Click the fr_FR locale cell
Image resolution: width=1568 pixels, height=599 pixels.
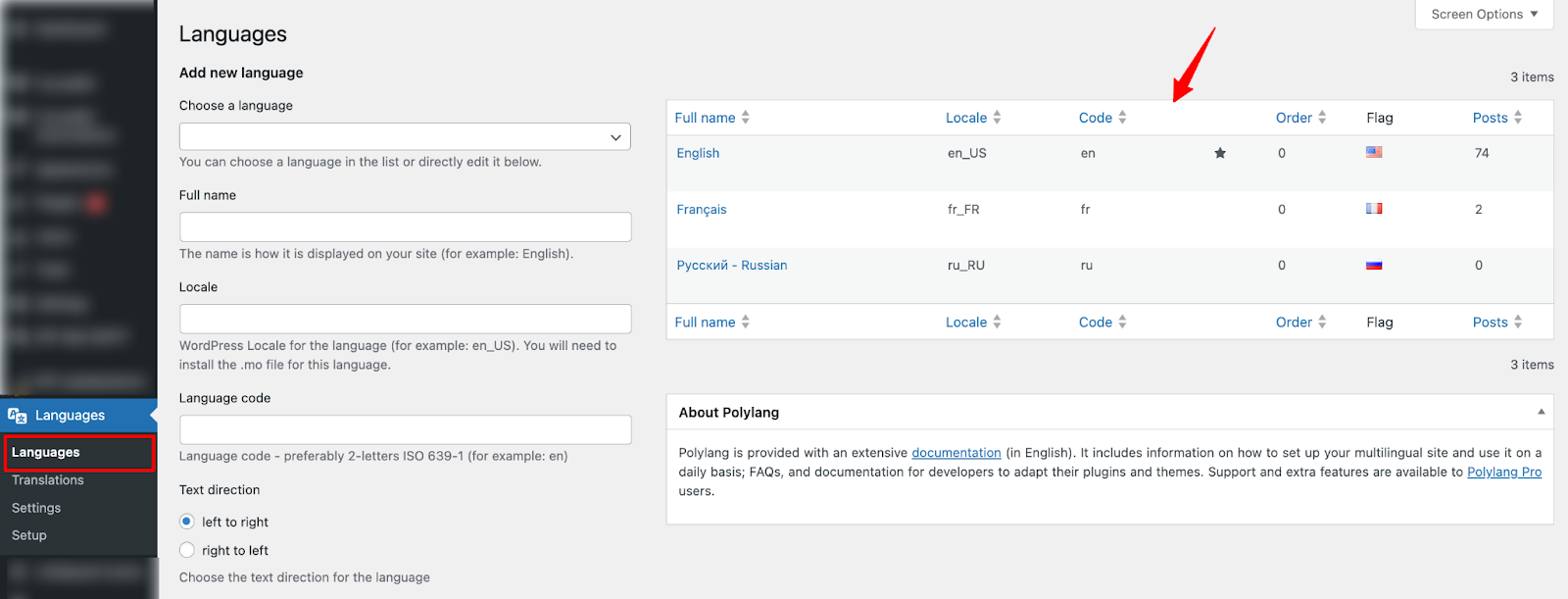click(963, 210)
